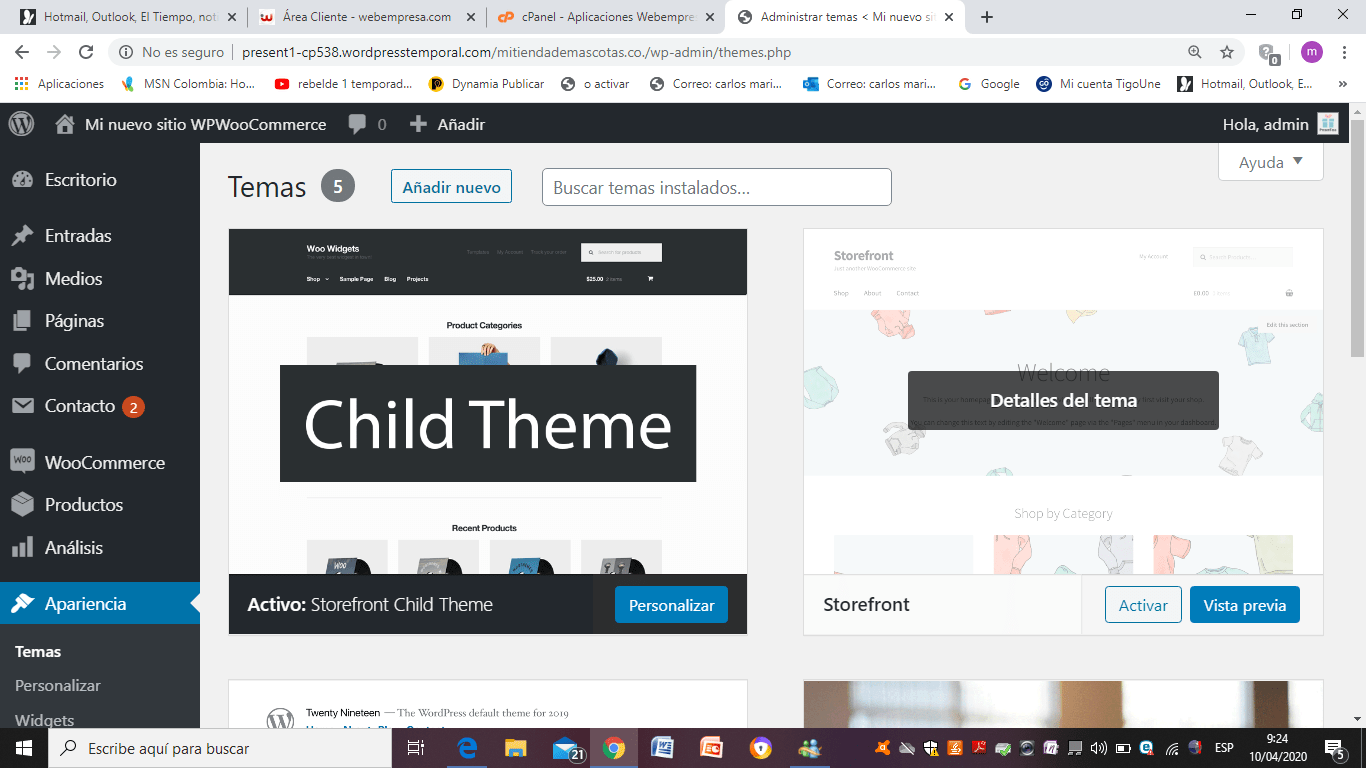
Task: Click the address bar URL
Action: pos(517,52)
